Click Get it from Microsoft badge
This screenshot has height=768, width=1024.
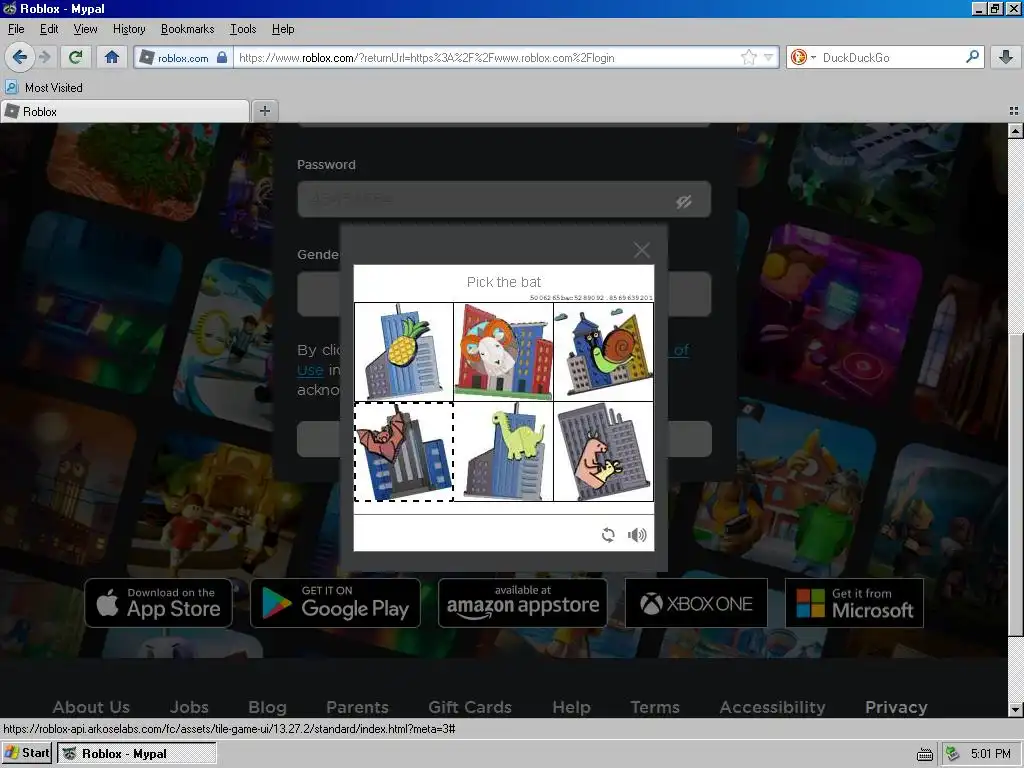click(854, 603)
